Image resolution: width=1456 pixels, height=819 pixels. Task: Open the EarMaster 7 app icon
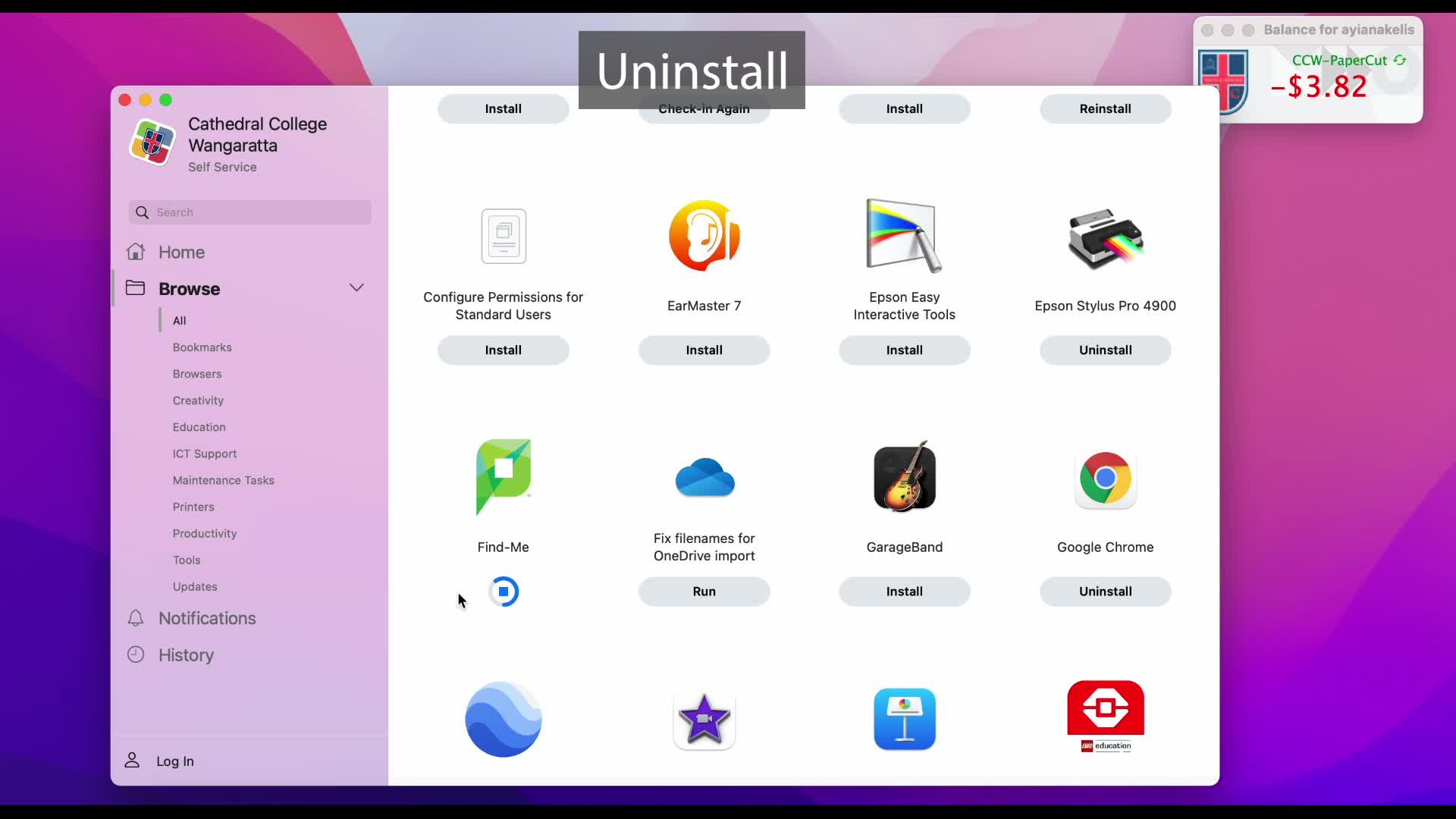coord(704,236)
